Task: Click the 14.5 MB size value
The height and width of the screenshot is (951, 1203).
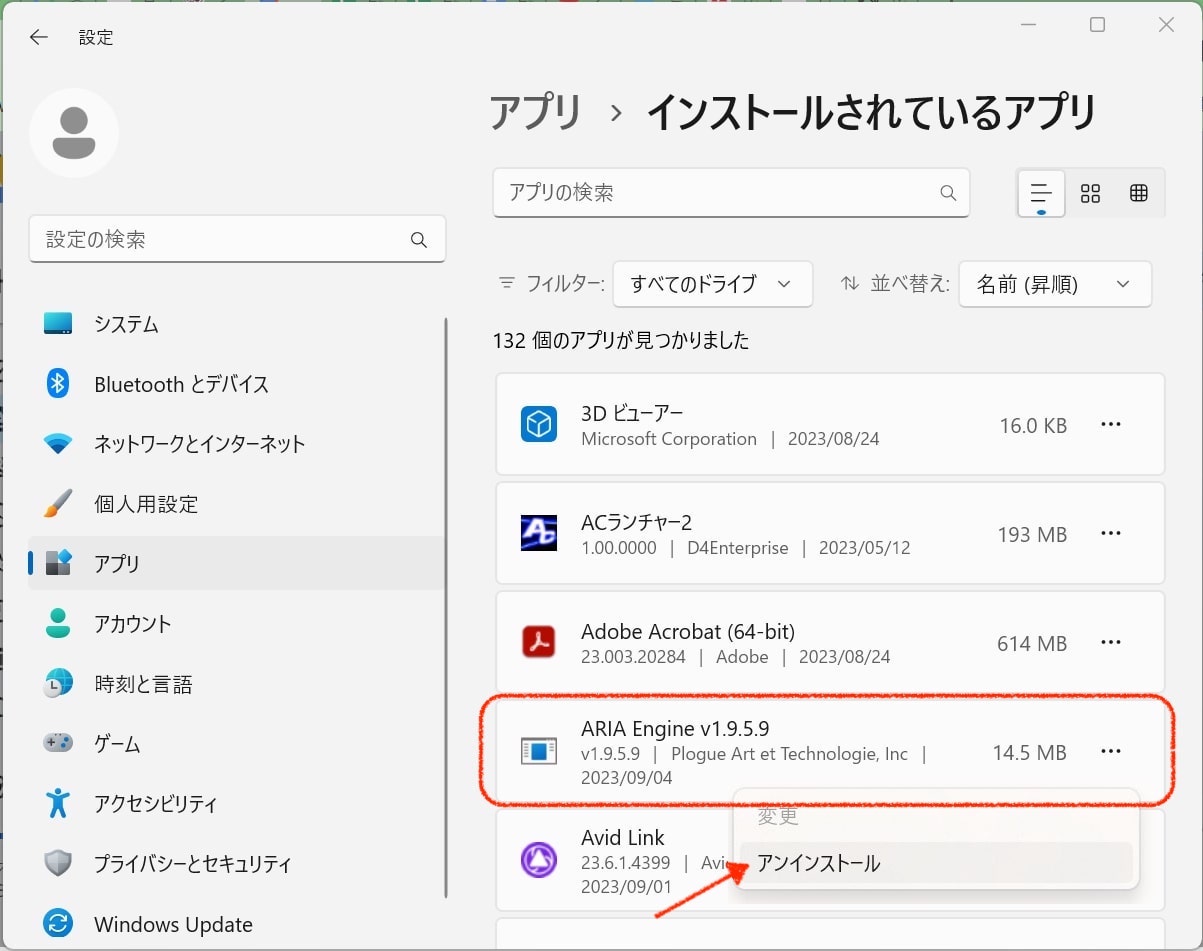Action: coord(1030,752)
